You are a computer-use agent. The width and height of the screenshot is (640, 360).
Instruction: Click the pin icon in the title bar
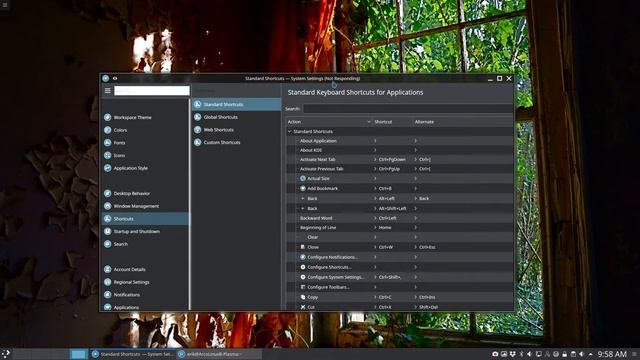point(115,78)
